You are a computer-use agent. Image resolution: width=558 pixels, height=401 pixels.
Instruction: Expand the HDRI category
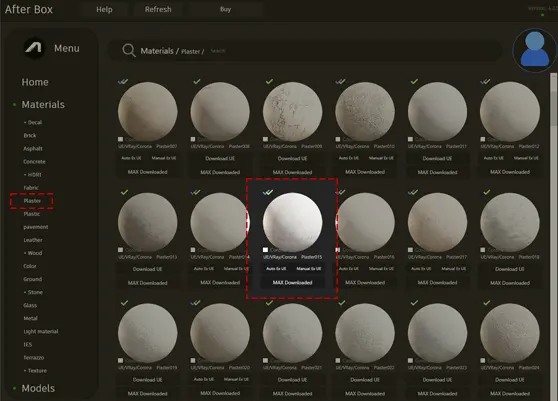(x=33, y=175)
